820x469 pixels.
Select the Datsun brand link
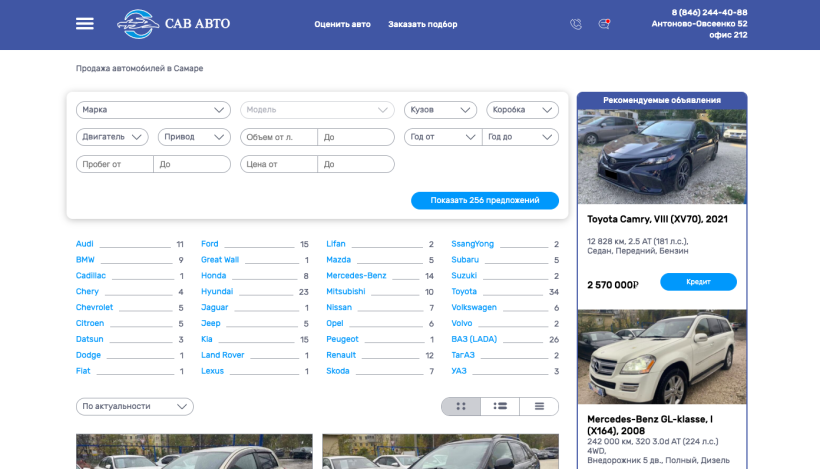[x=89, y=339]
